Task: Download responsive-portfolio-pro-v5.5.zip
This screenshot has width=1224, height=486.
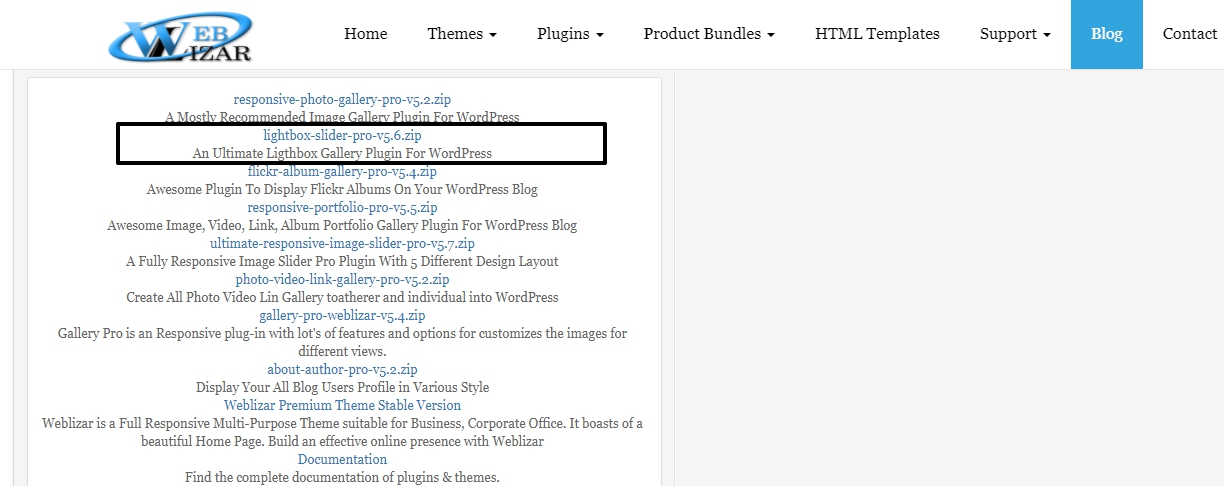Action: [x=342, y=207]
